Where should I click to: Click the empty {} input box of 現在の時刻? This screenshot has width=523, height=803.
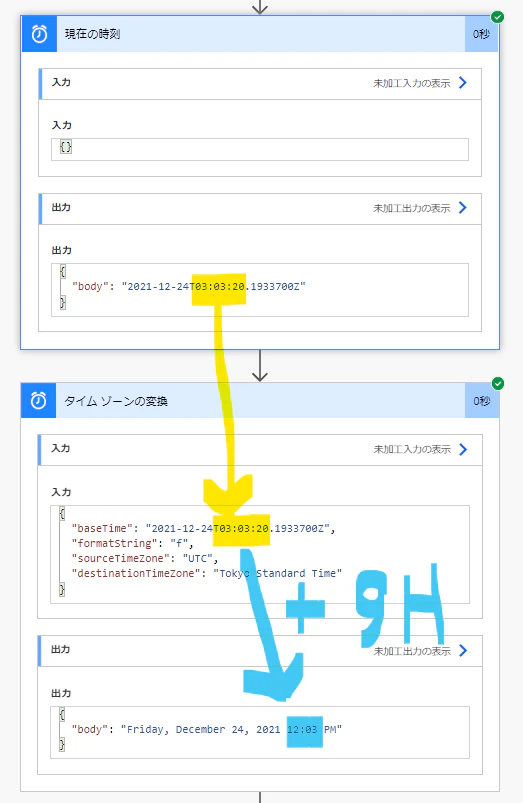click(x=260, y=149)
